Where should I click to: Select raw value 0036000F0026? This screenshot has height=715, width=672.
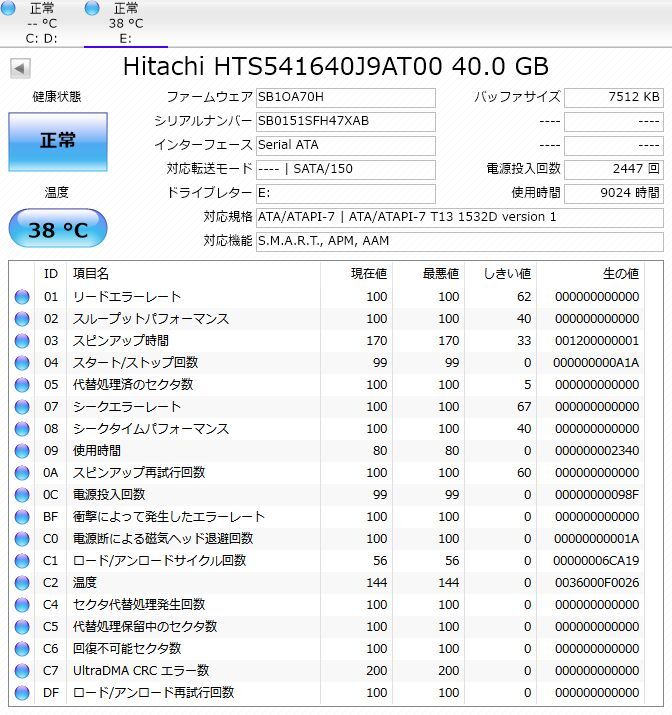tap(597, 583)
